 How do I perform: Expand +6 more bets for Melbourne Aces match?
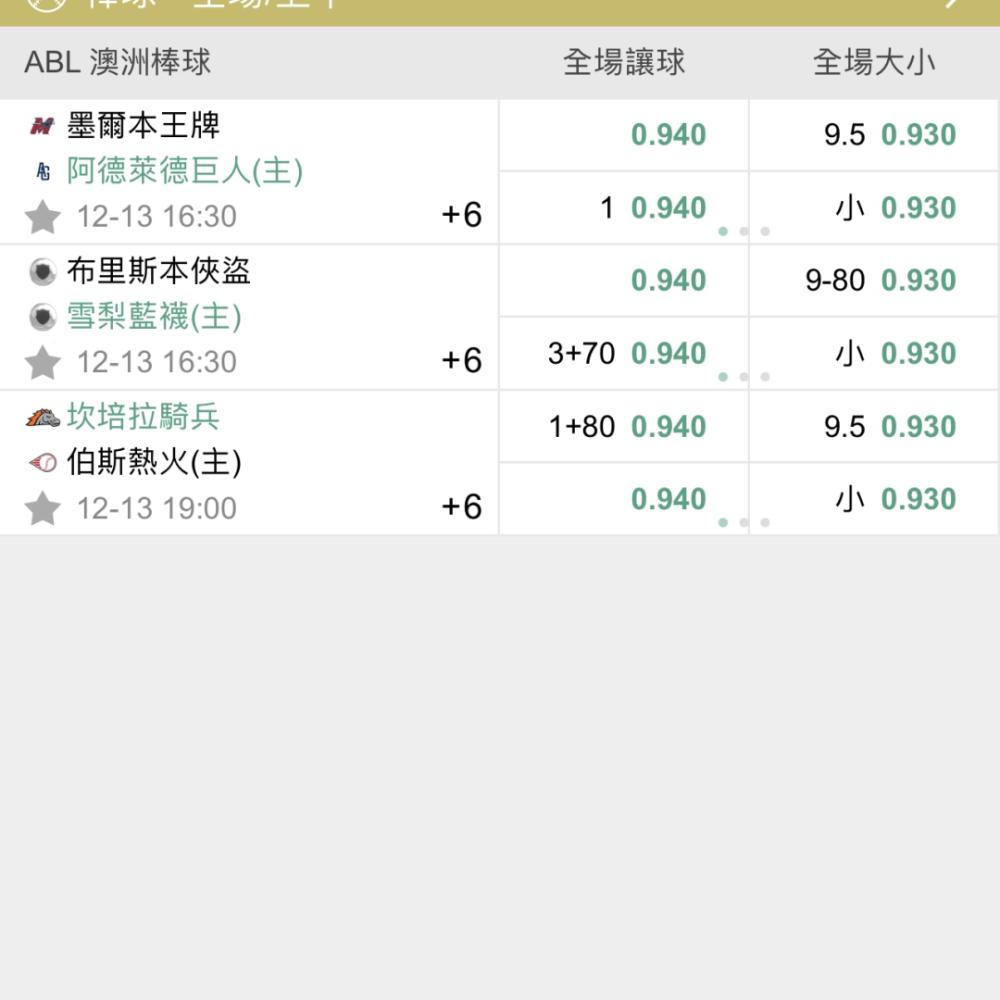click(462, 214)
